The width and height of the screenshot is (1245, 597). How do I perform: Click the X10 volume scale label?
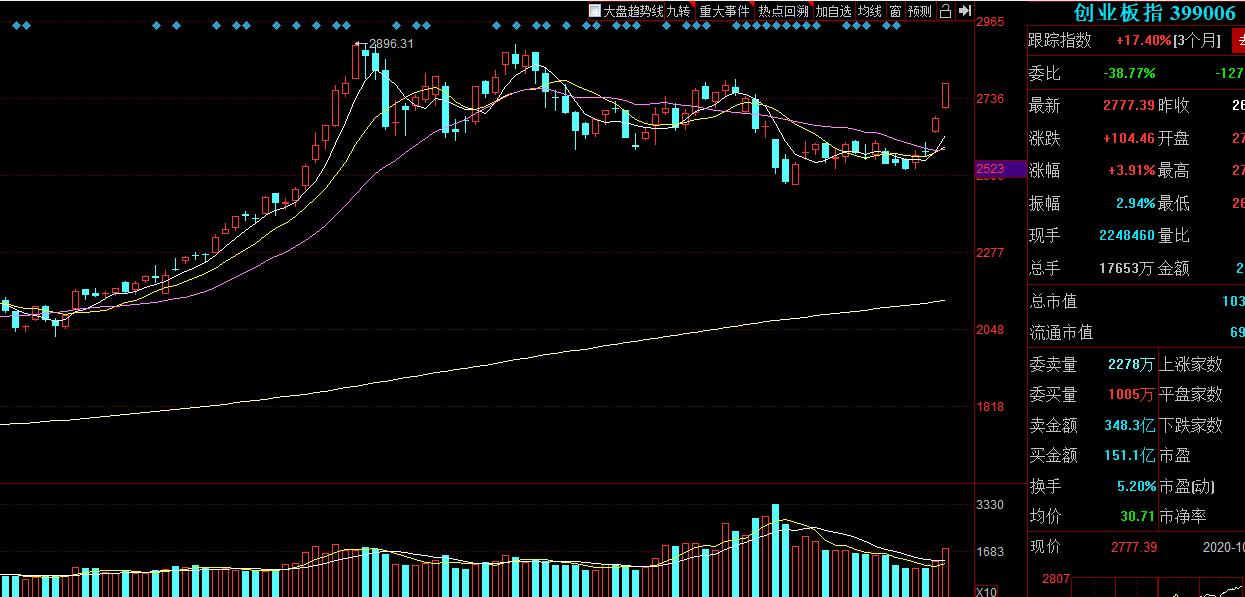[x=985, y=590]
